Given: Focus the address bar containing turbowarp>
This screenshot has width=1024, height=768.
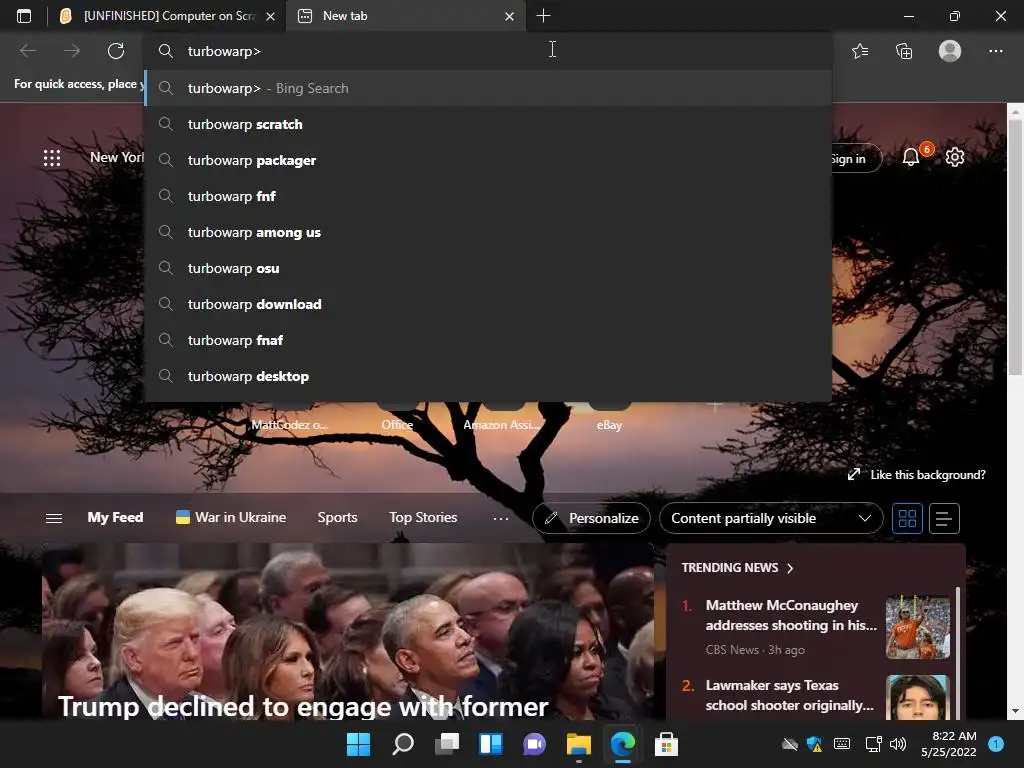Looking at the screenshot, I should point(487,51).
